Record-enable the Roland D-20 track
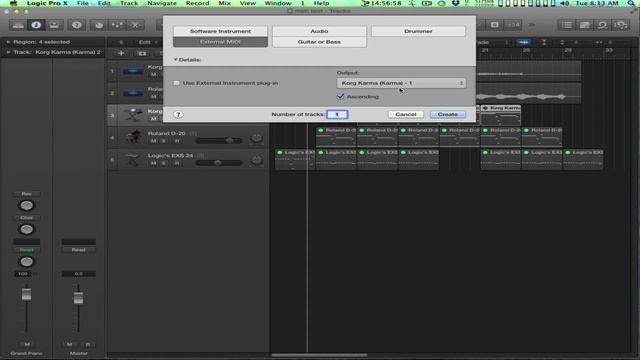640x360 pixels. coord(177,141)
